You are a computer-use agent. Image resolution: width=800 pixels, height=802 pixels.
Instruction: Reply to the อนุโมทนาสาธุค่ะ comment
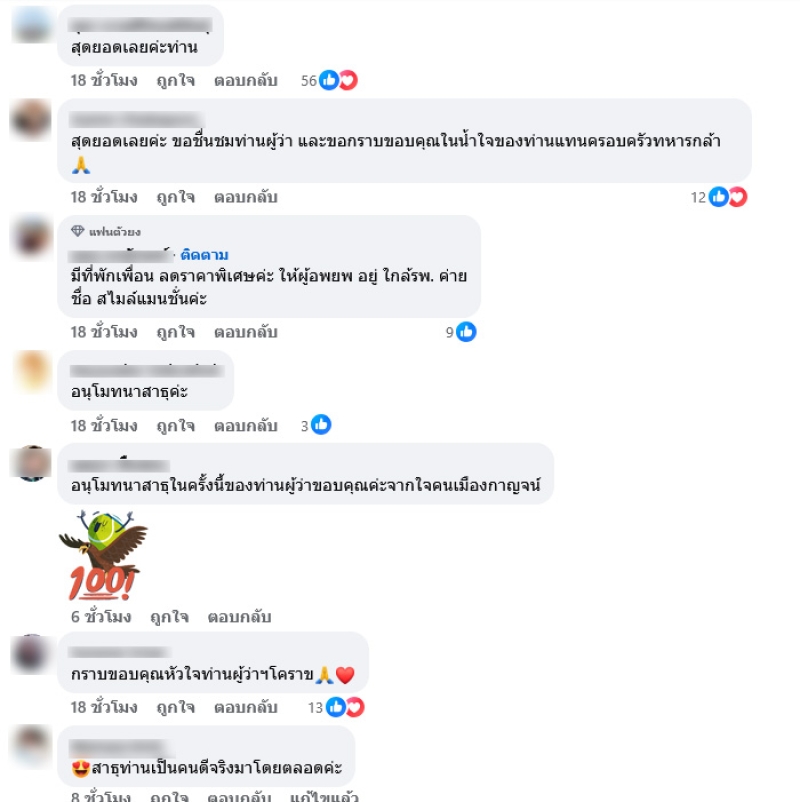pos(246,426)
